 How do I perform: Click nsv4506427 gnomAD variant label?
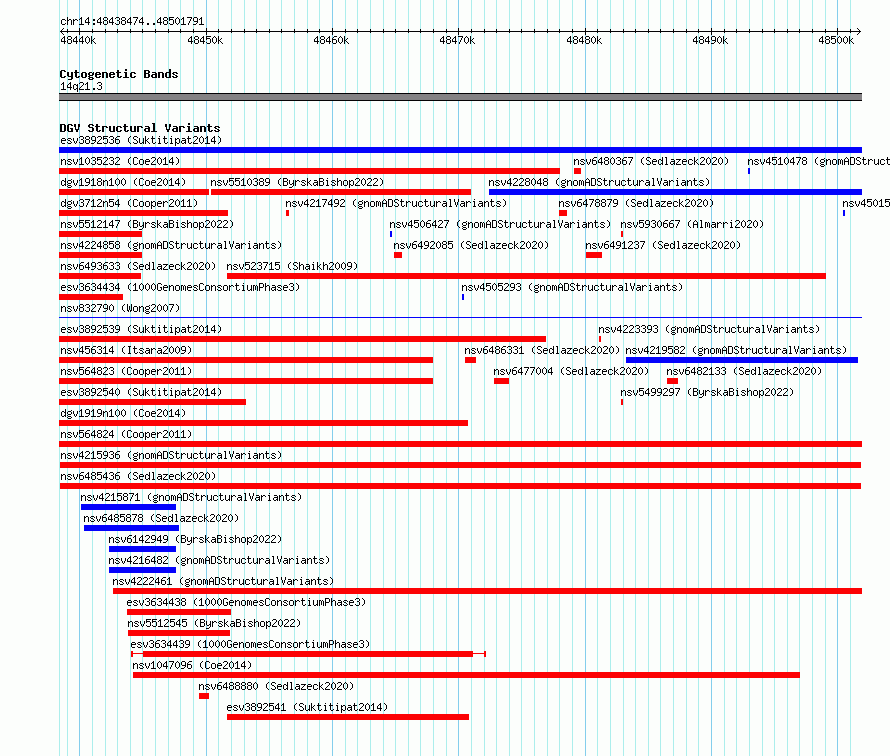(499, 224)
